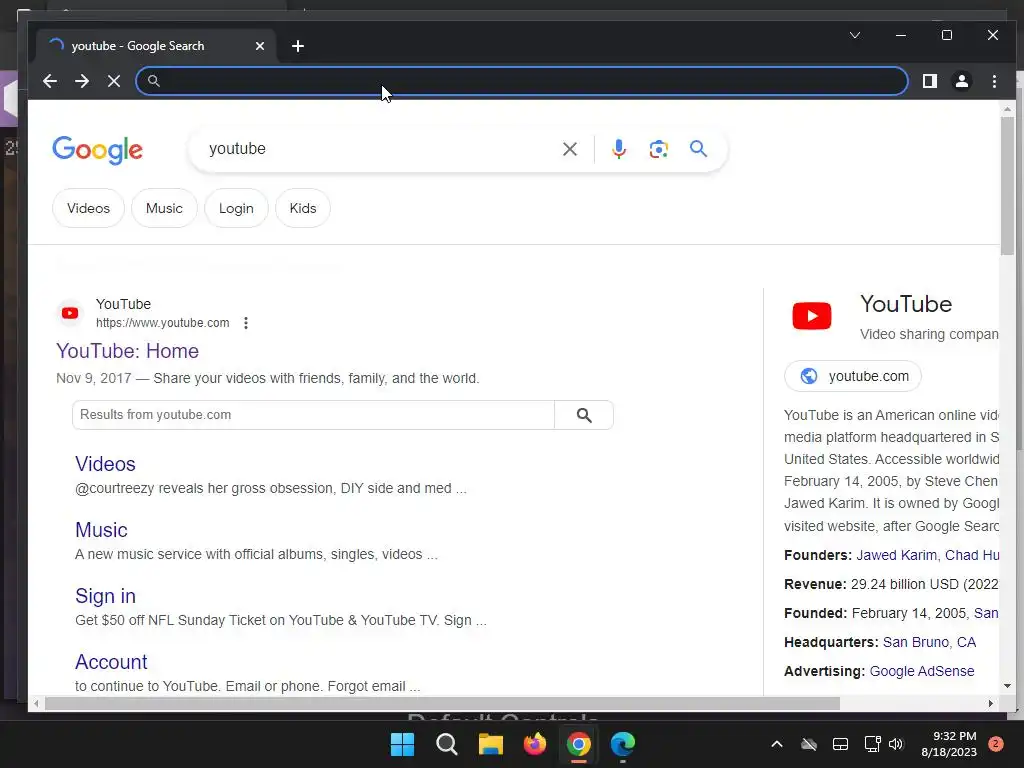Open the Chrome profile menu
The width and height of the screenshot is (1024, 768).
click(962, 81)
